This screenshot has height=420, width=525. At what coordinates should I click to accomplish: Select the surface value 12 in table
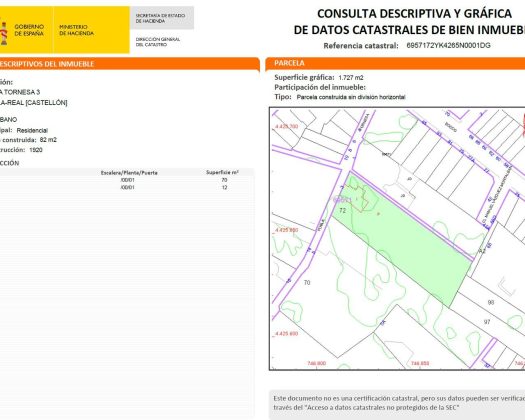point(224,188)
